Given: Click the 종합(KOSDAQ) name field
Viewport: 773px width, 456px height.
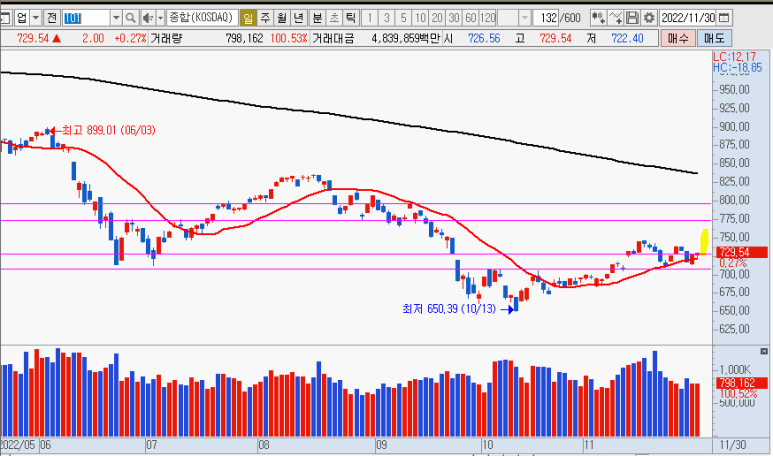Looking at the screenshot, I should click(202, 18).
